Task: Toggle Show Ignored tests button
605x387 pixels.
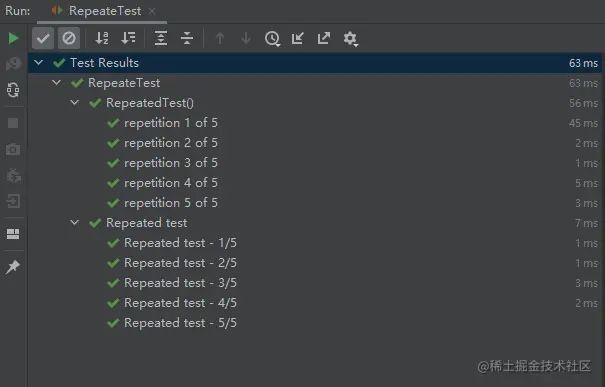Action: pos(69,38)
